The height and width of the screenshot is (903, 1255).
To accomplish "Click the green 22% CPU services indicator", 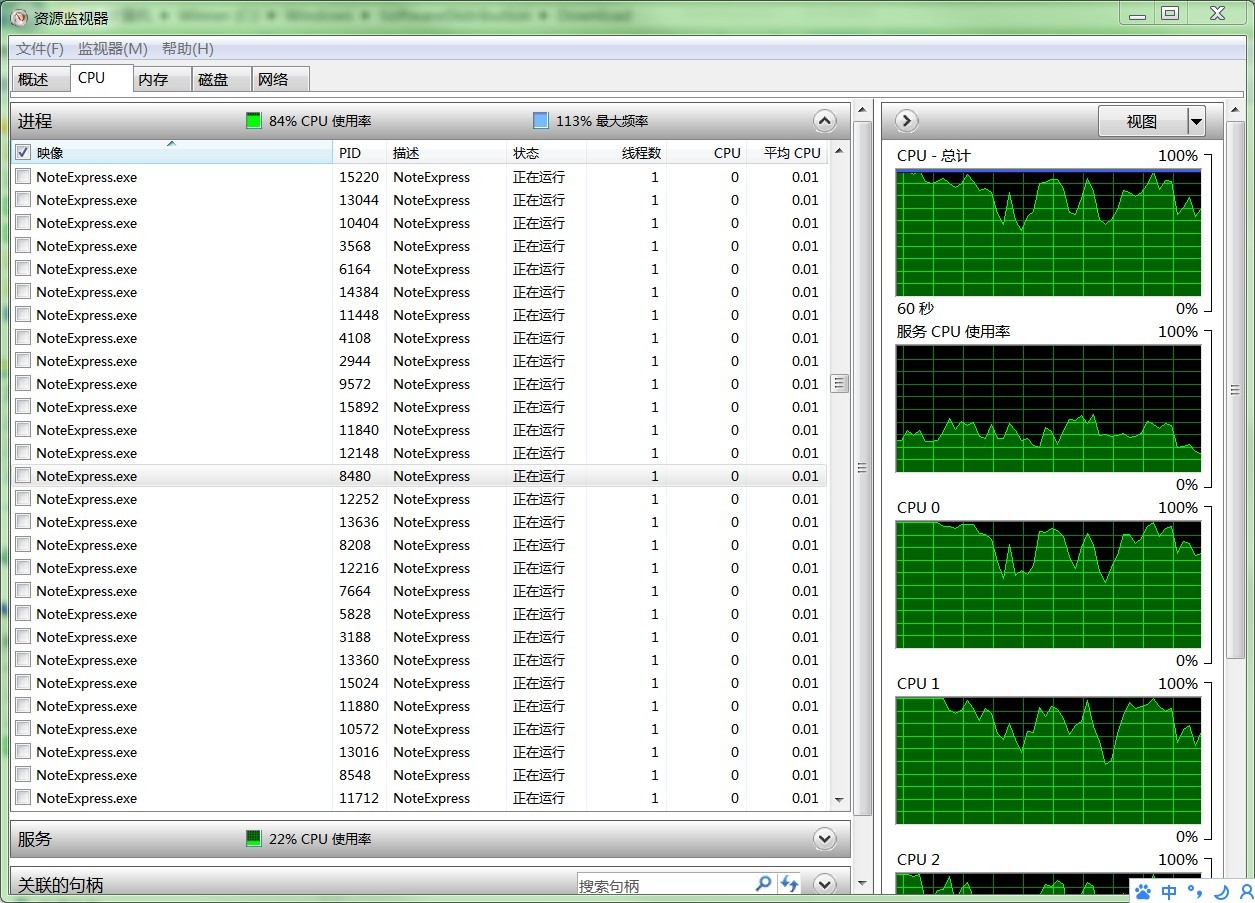I will click(254, 839).
